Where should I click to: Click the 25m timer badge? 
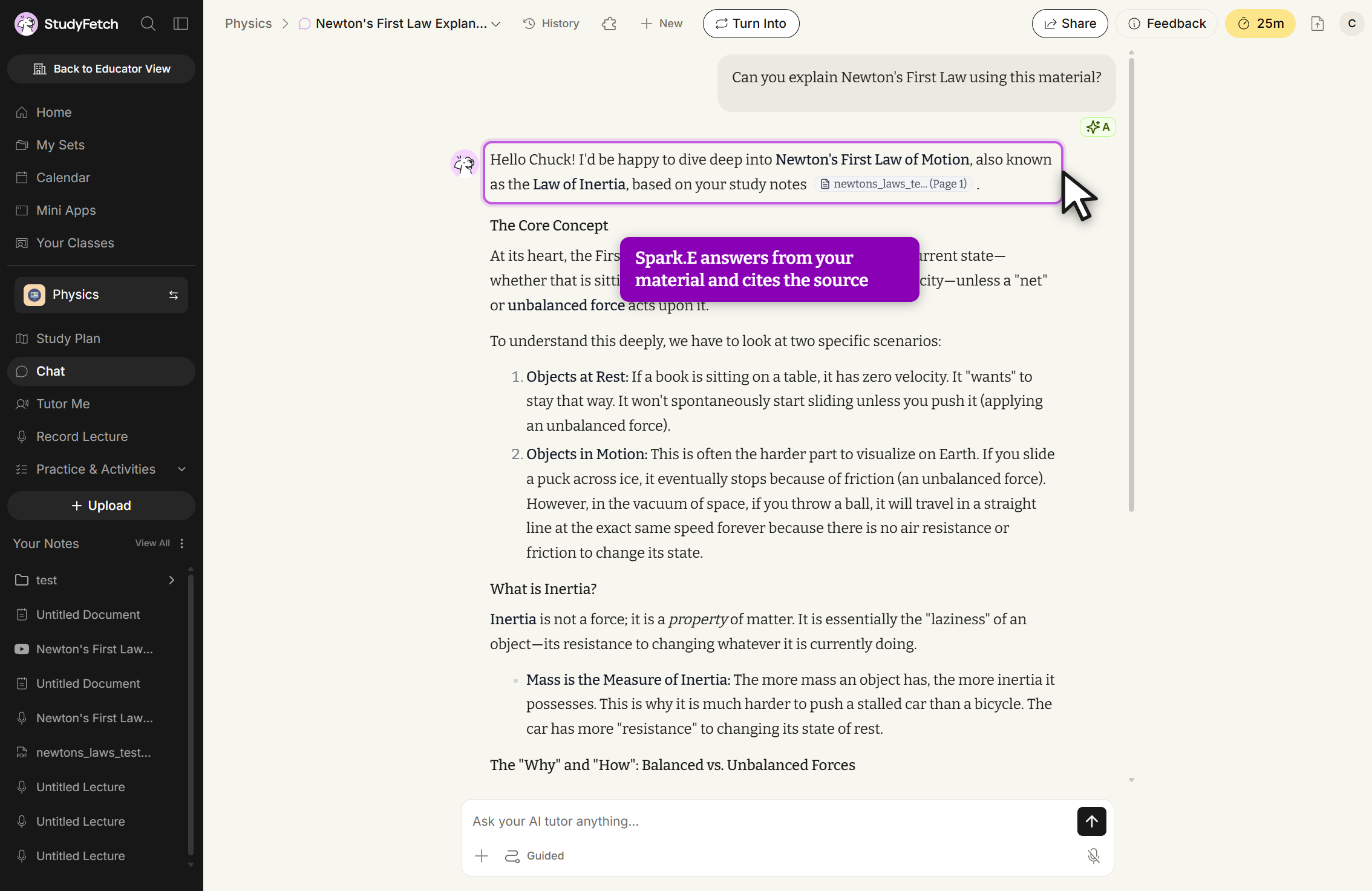click(1260, 24)
